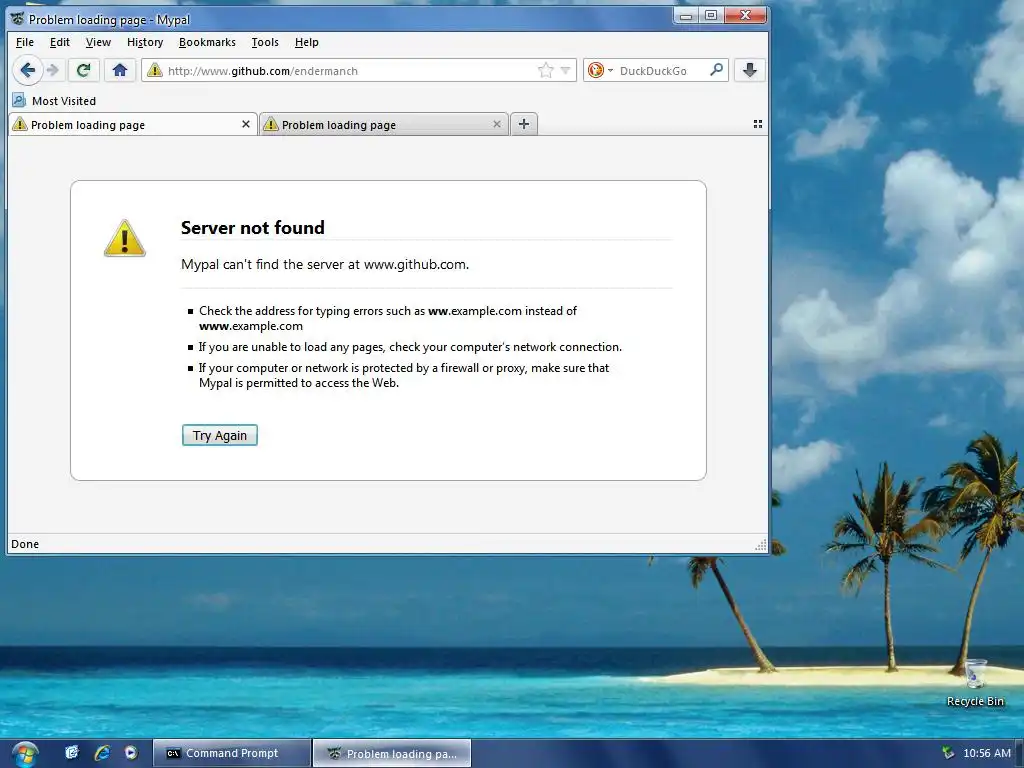Click the window resize grip in status bar

(x=761, y=545)
